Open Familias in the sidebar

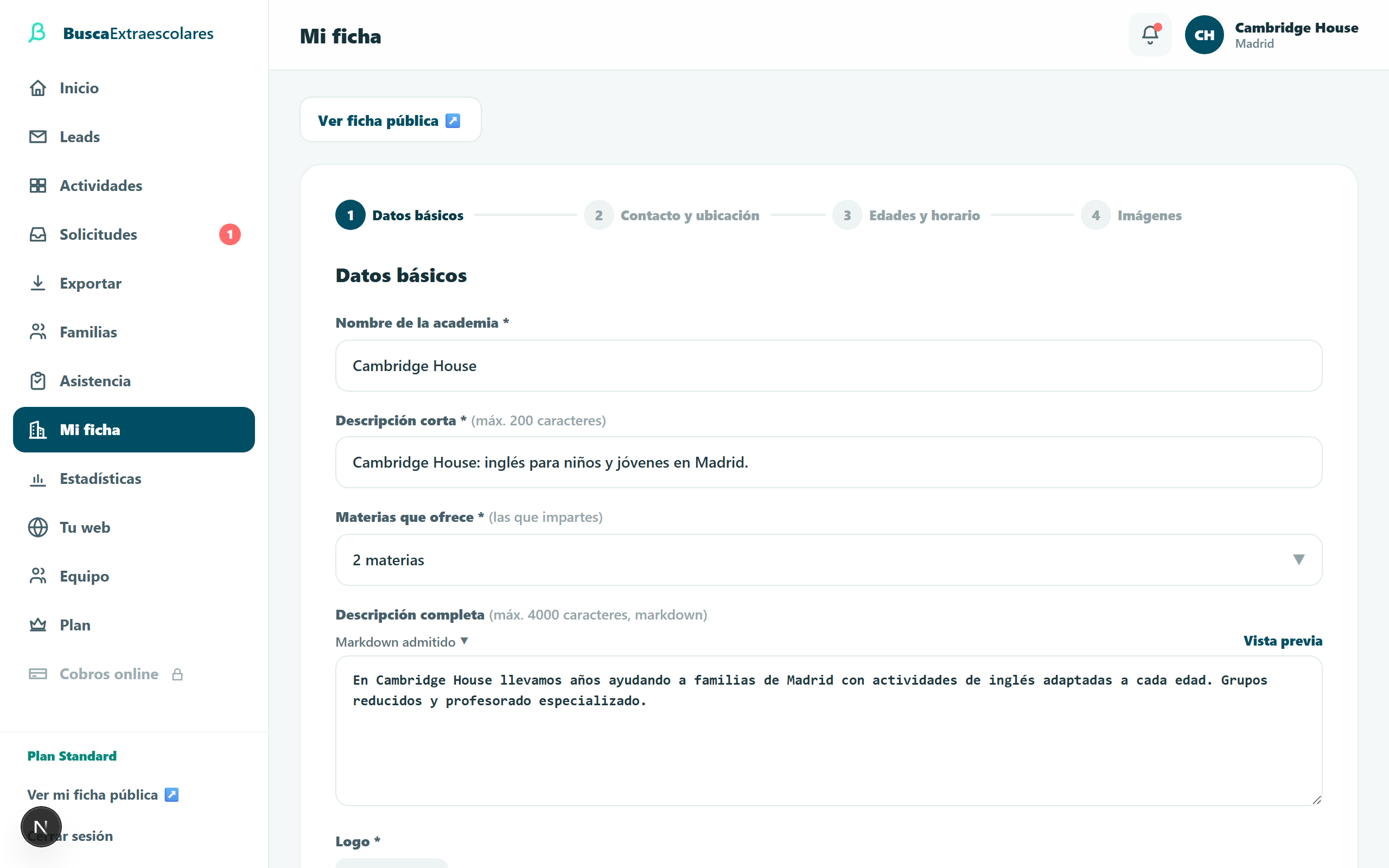(133, 332)
